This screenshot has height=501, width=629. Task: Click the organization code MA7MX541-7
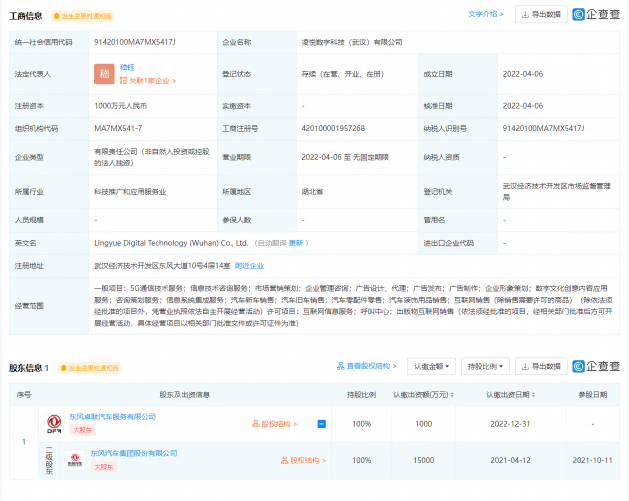pyautogui.click(x=118, y=128)
